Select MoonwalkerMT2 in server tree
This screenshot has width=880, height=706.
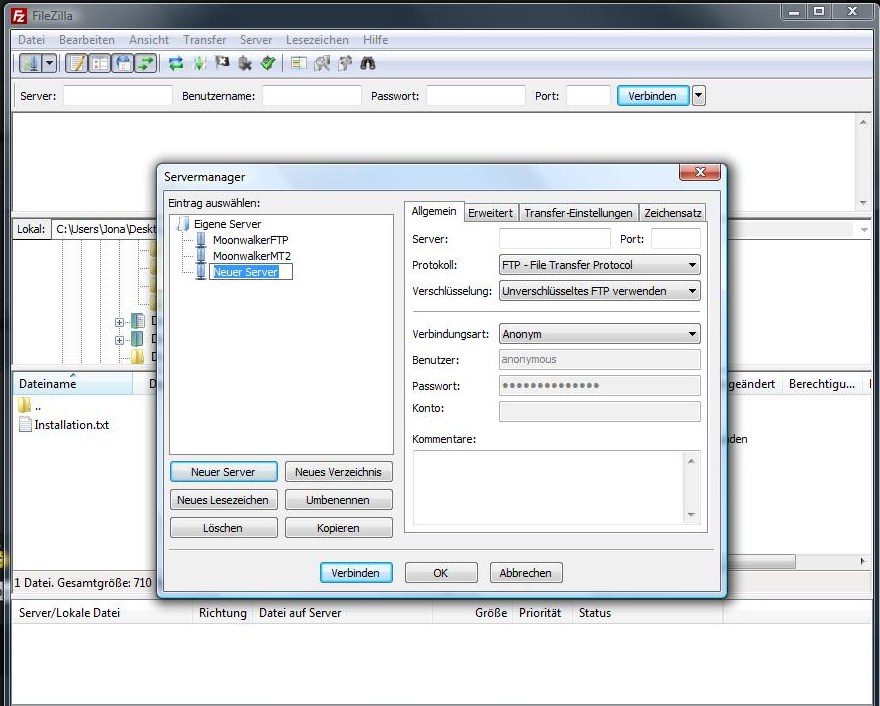point(251,256)
